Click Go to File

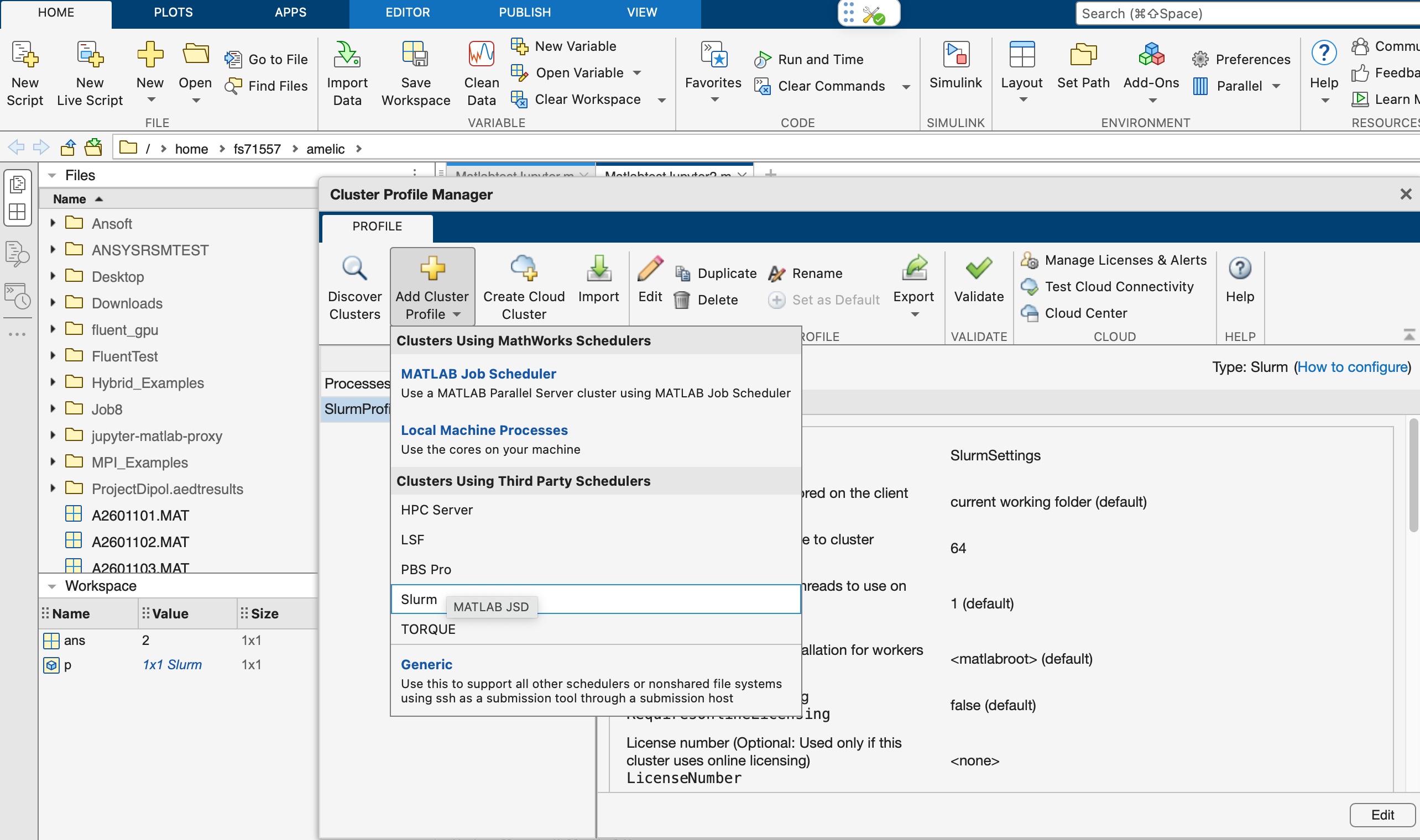click(x=267, y=60)
